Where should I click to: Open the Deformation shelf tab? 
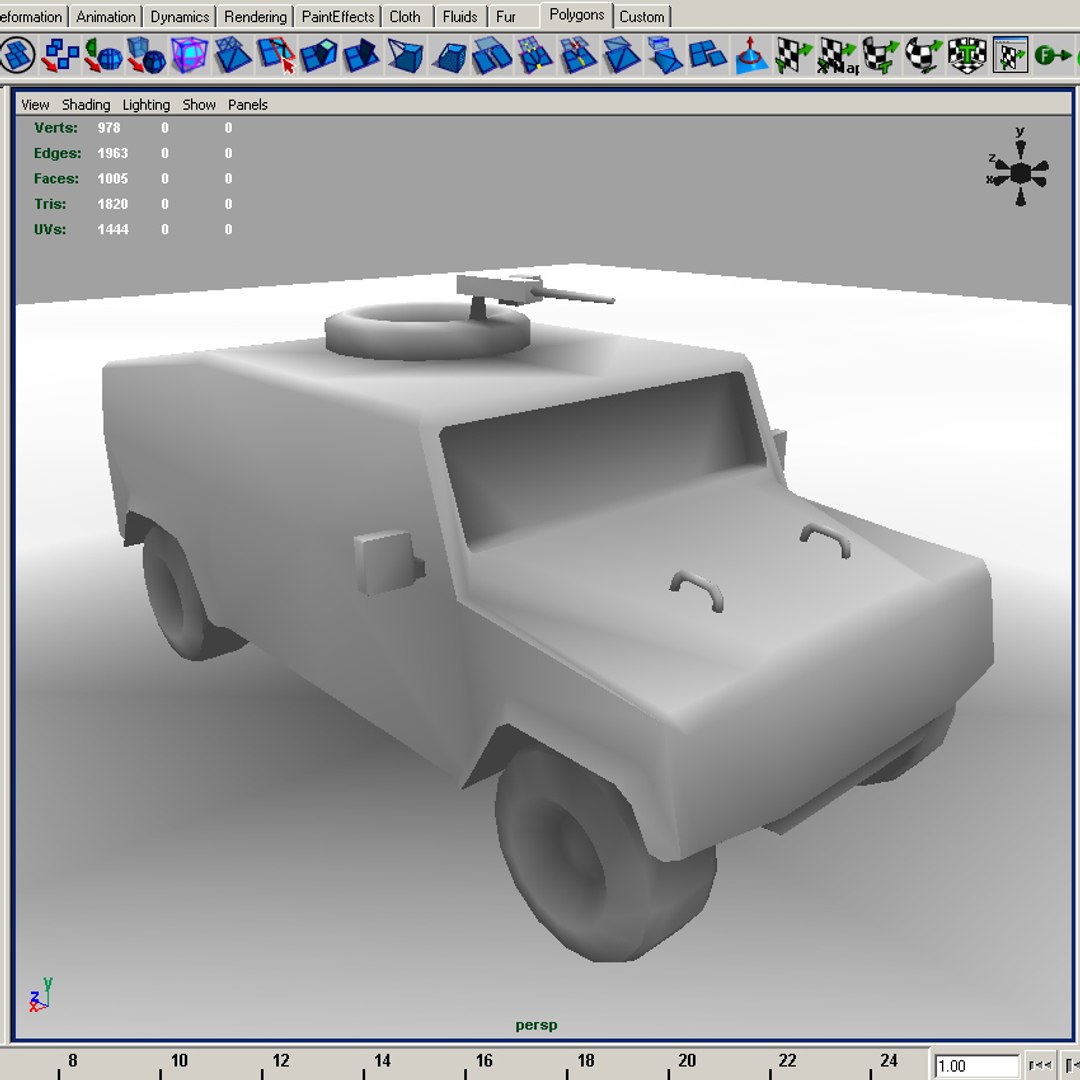[32, 17]
